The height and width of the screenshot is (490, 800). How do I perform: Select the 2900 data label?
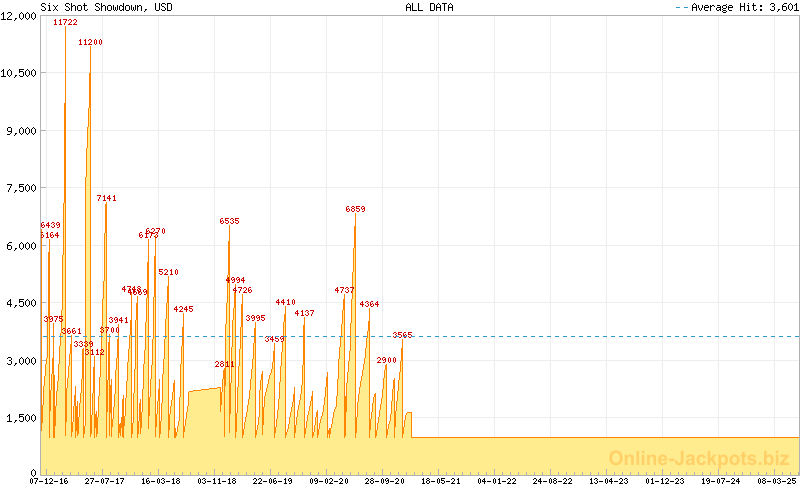(x=387, y=360)
